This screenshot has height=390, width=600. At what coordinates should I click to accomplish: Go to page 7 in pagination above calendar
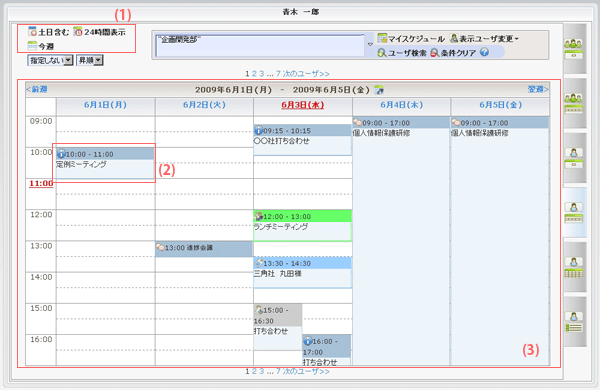tap(278, 73)
